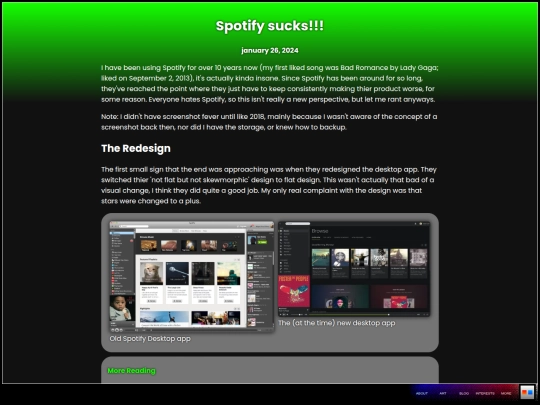Open the MORE navigation menu
The height and width of the screenshot is (405, 540).
(x=506, y=393)
